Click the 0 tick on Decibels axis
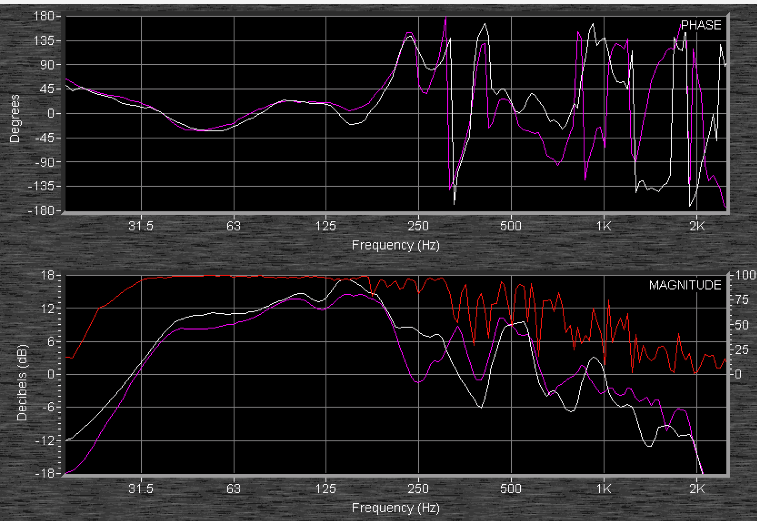This screenshot has width=757, height=521. click(x=53, y=374)
